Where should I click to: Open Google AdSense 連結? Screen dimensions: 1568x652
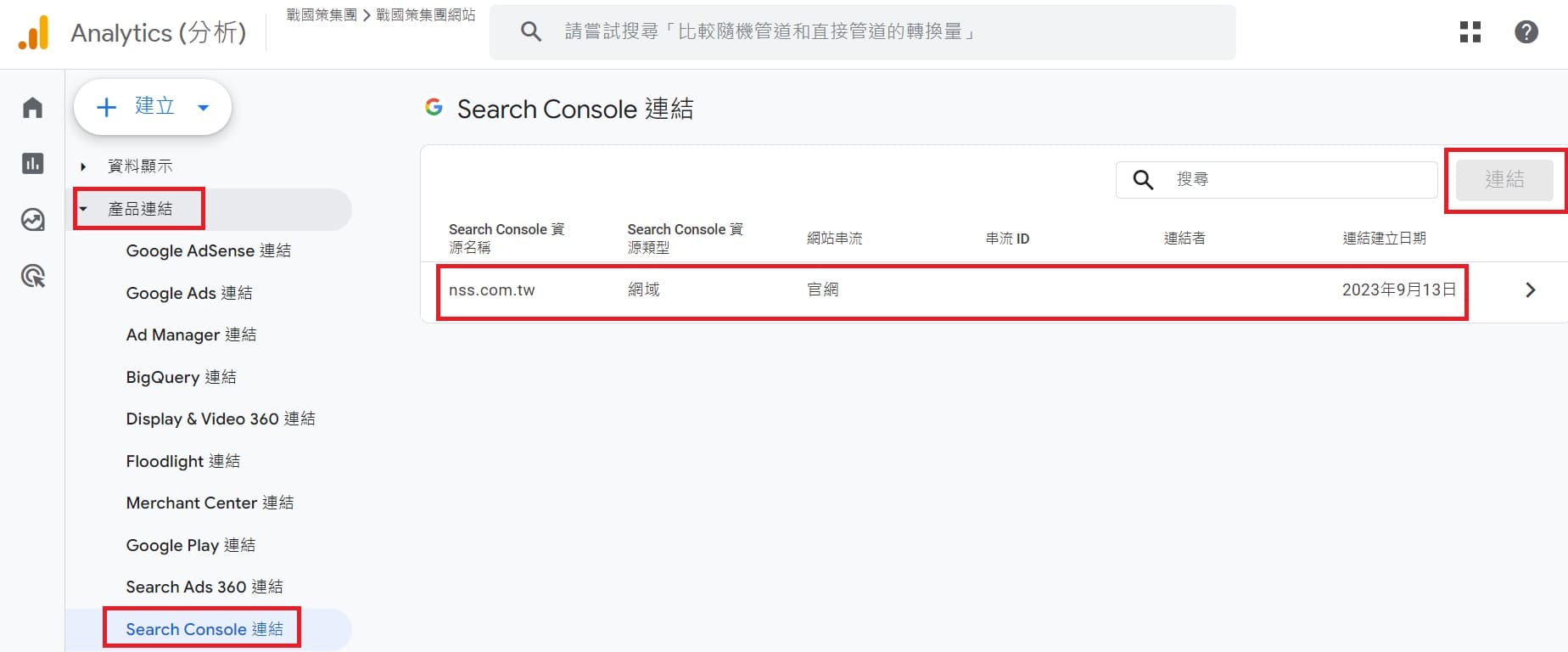click(209, 250)
